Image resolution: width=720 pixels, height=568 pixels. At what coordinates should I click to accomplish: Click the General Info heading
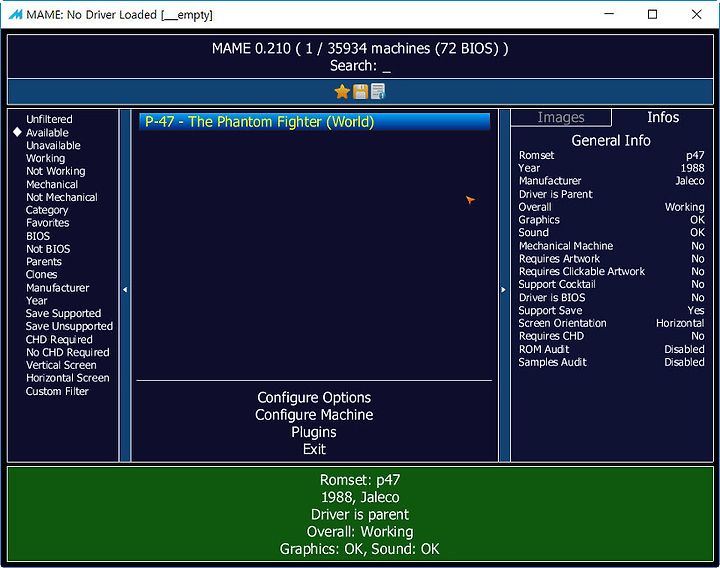tap(611, 141)
